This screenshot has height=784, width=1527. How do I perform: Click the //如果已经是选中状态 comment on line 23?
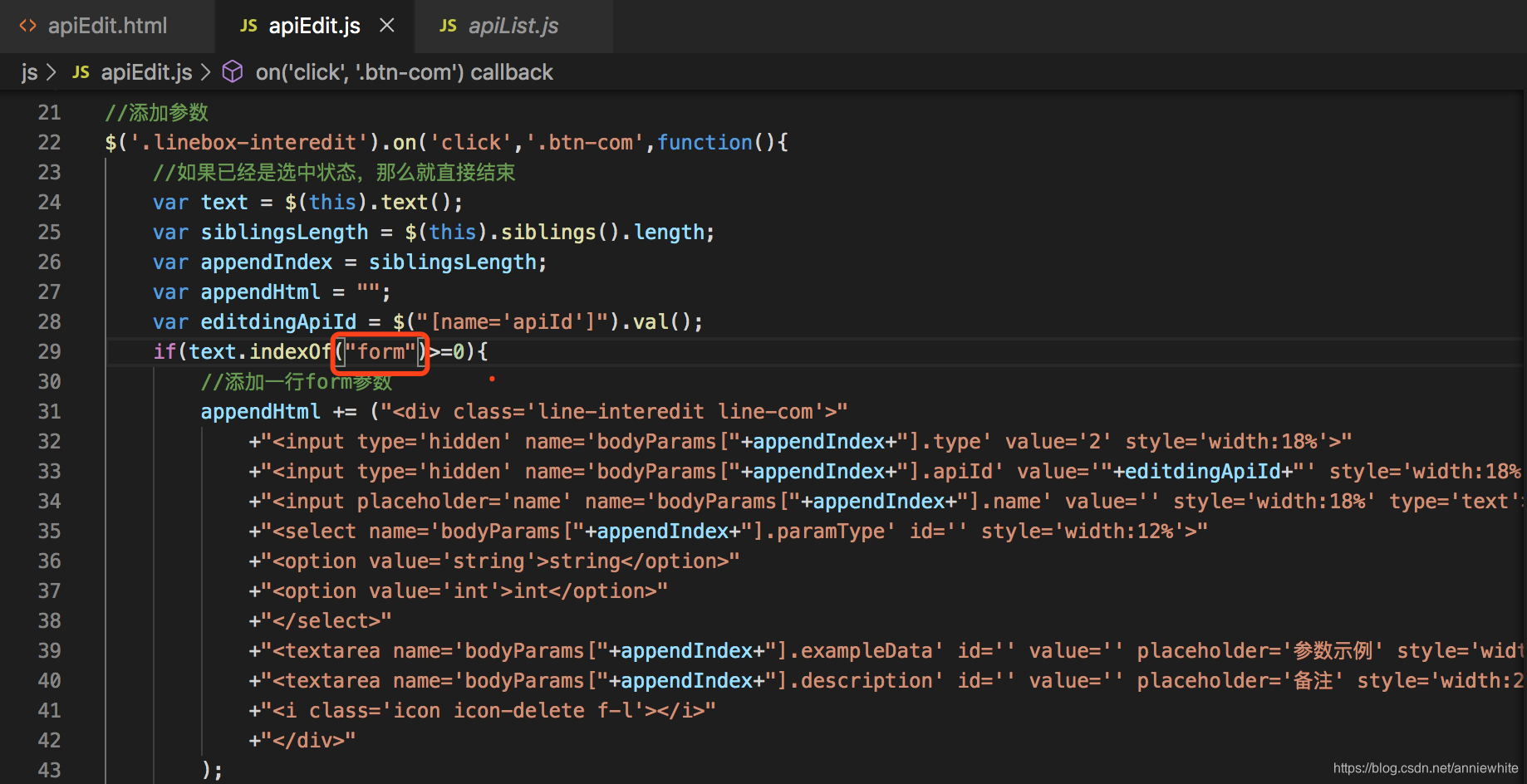(334, 172)
